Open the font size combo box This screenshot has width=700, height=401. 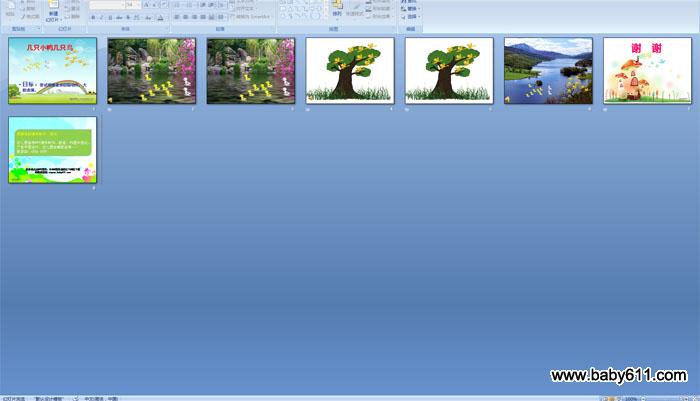[133, 5]
